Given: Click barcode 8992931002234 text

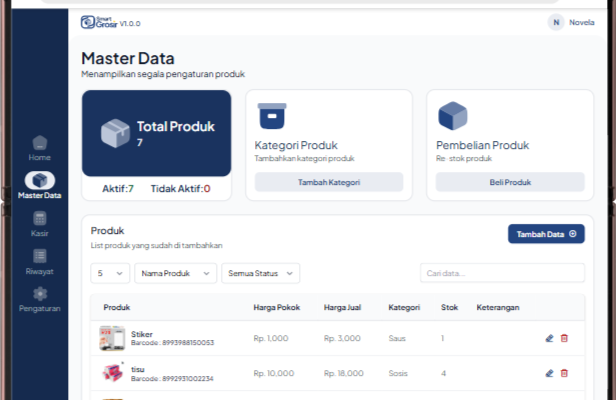Looking at the screenshot, I should 188,379.
